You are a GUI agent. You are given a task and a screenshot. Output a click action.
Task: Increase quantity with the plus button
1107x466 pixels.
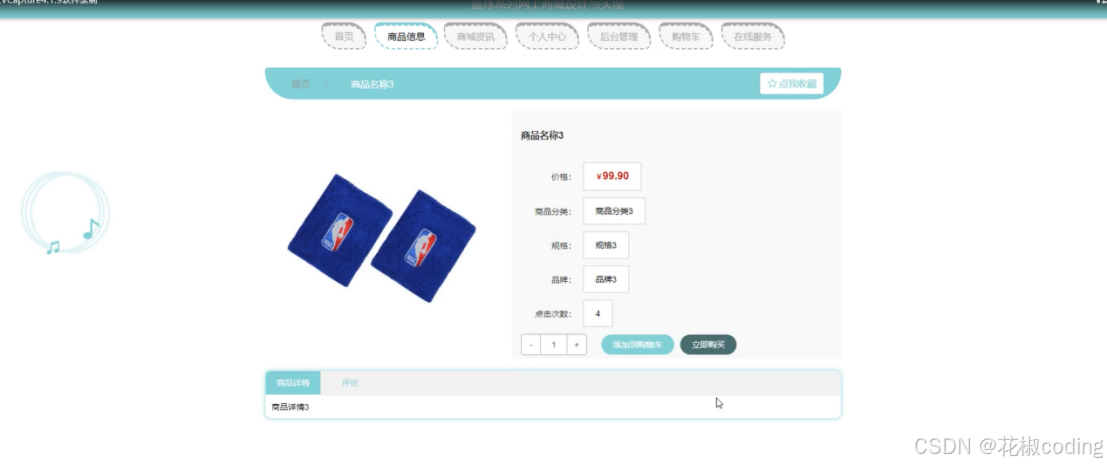tap(577, 345)
